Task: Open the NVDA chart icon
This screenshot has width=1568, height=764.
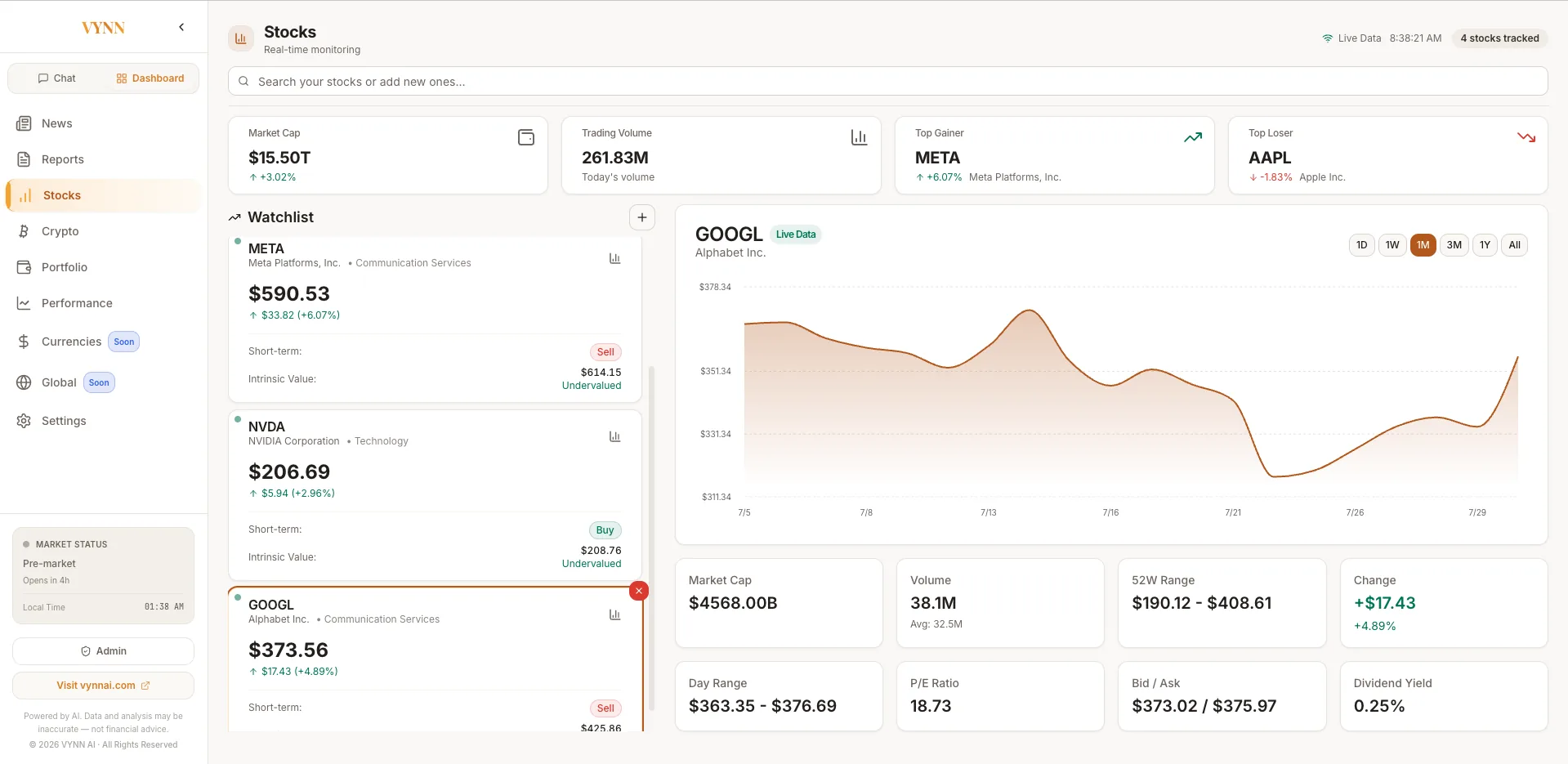Action: click(615, 436)
